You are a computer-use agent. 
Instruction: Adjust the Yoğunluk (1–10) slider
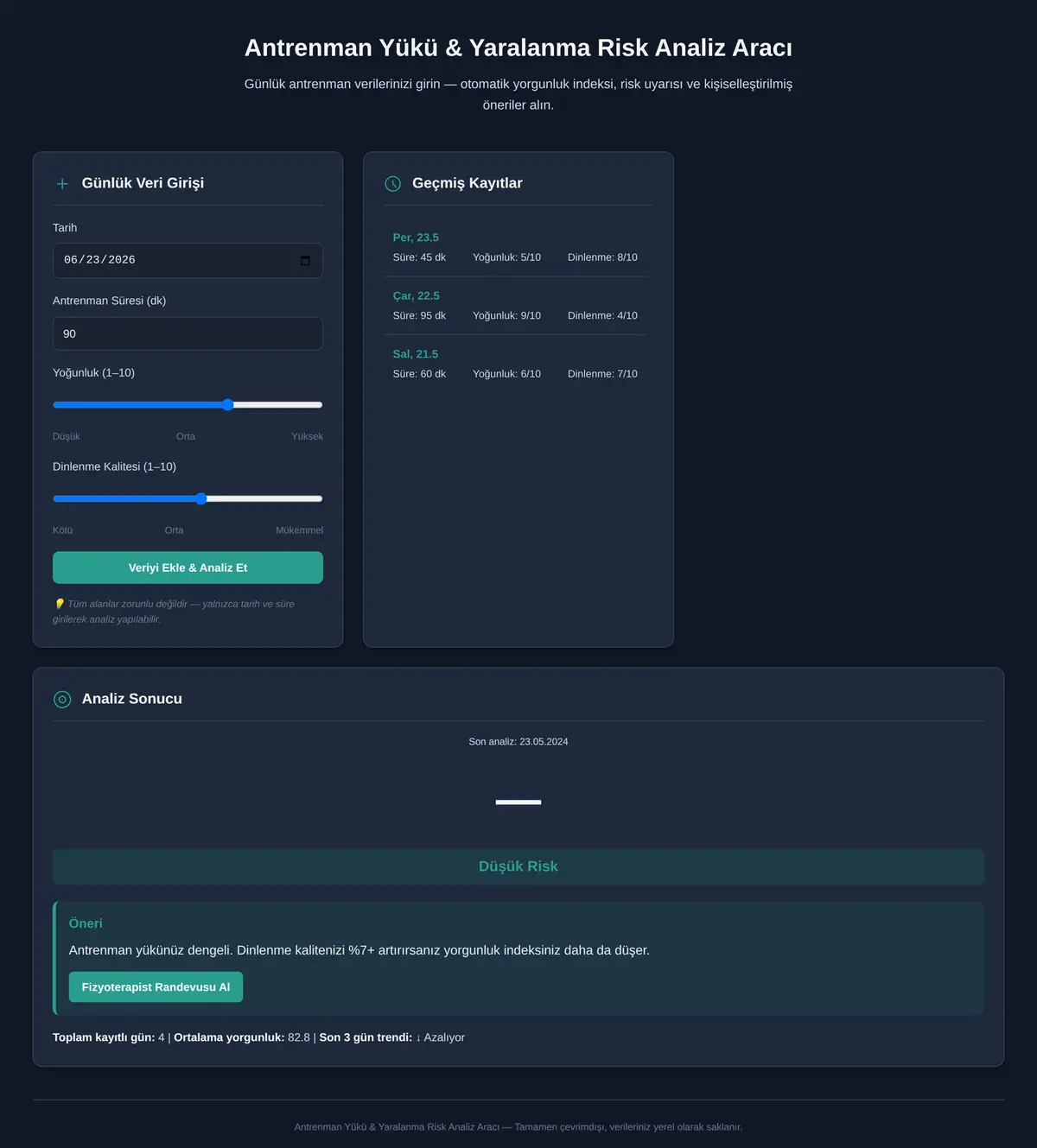(x=188, y=404)
